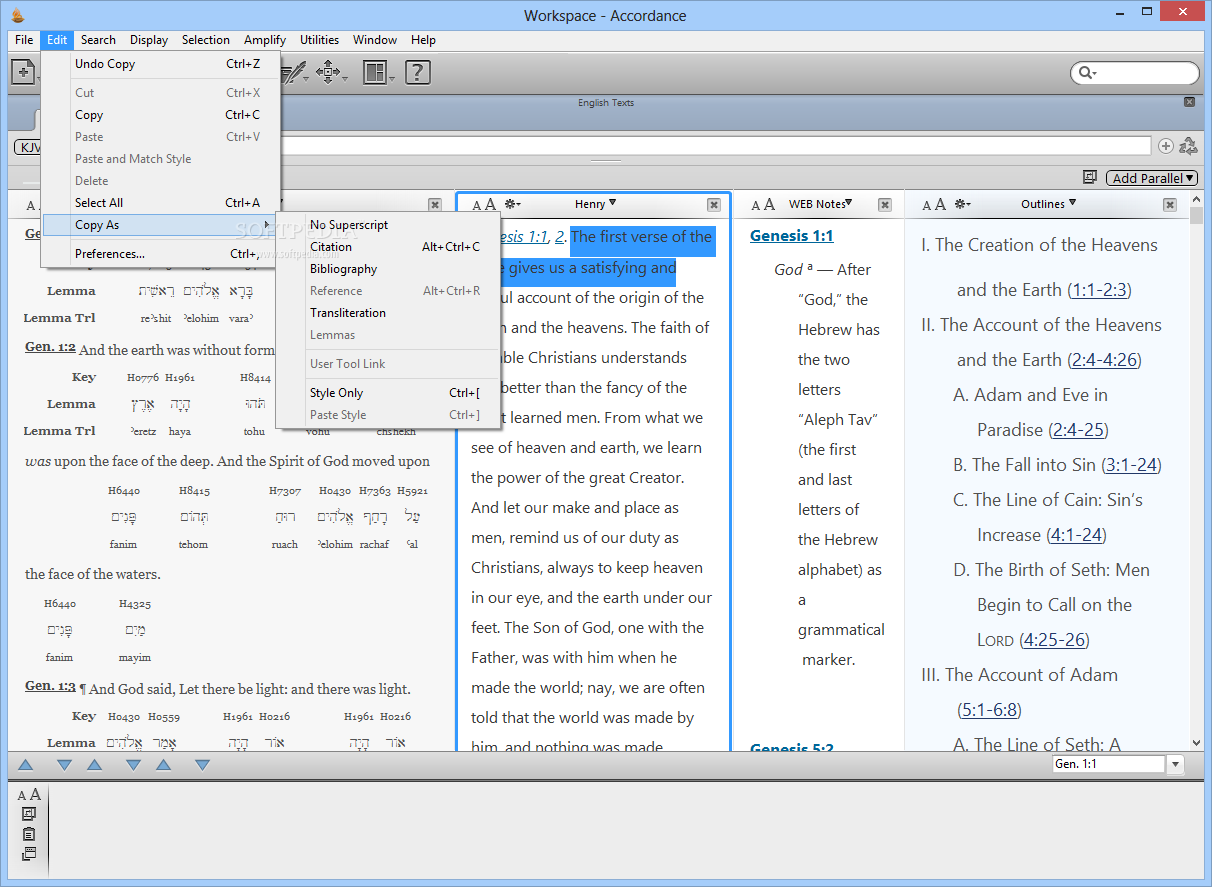
Task: Click scroll down arrow of Outlines scrollbar
Action: pyautogui.click(x=1197, y=743)
